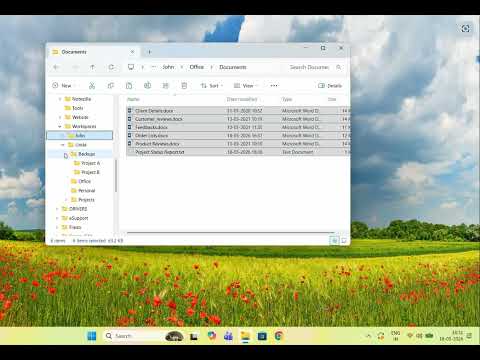Launch Google Chrome from the taskbar
The width and height of the screenshot is (480, 360).
279,336
